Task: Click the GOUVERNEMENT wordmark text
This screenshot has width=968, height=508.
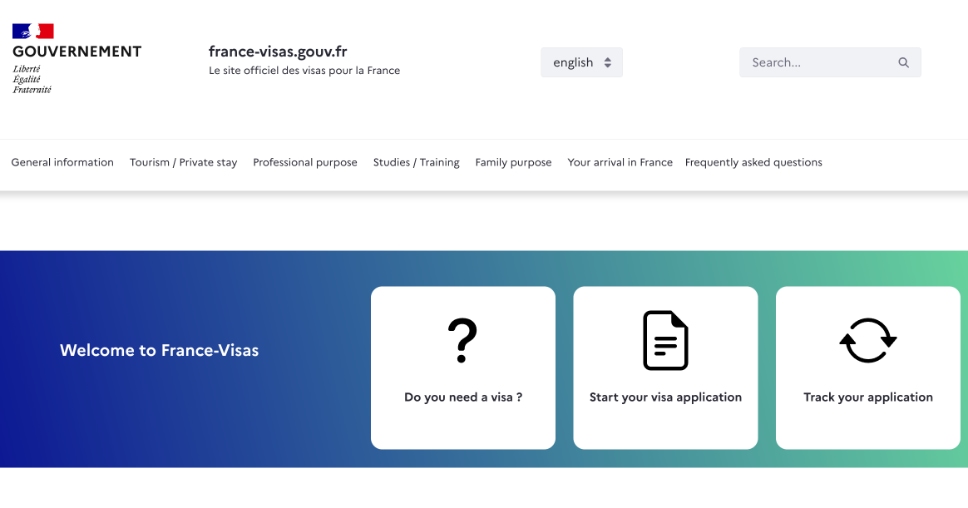Action: [77, 51]
